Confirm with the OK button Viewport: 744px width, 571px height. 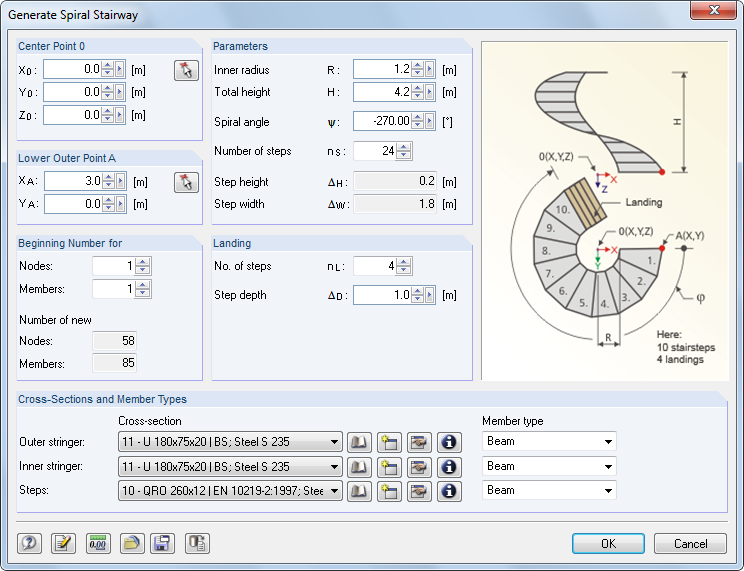[x=608, y=543]
